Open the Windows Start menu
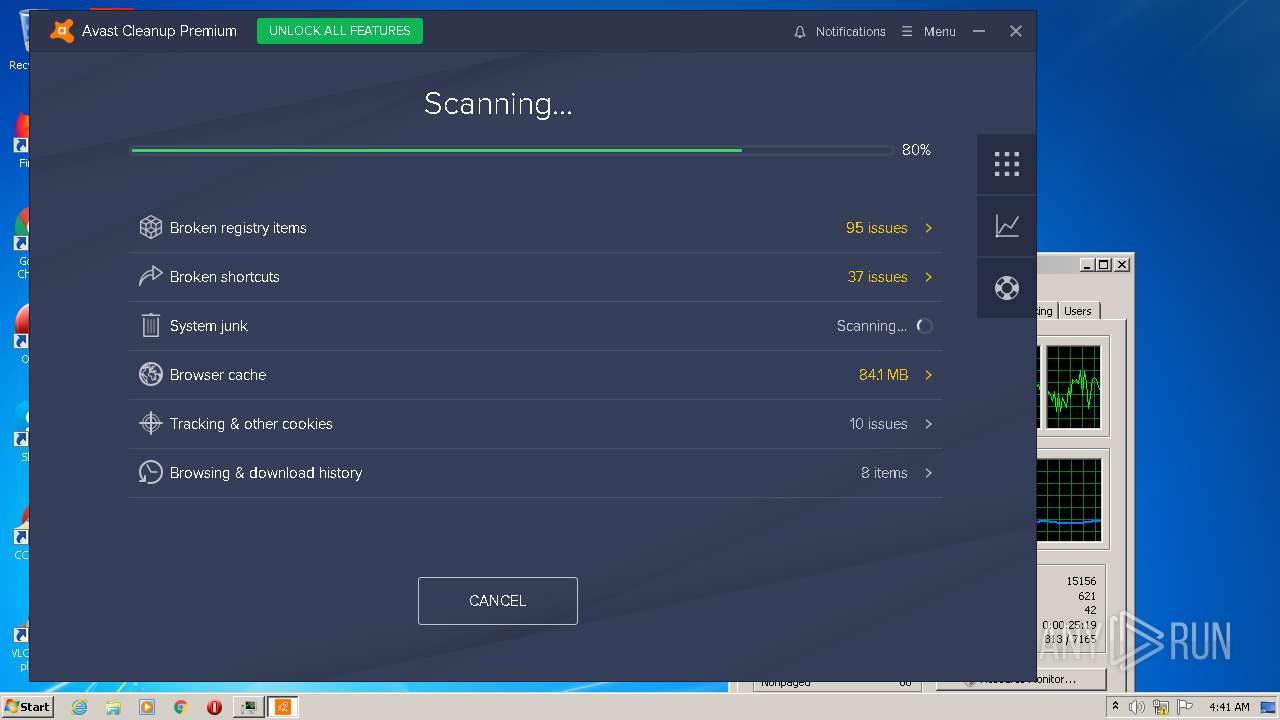The width and height of the screenshot is (1280, 720). click(x=27, y=707)
